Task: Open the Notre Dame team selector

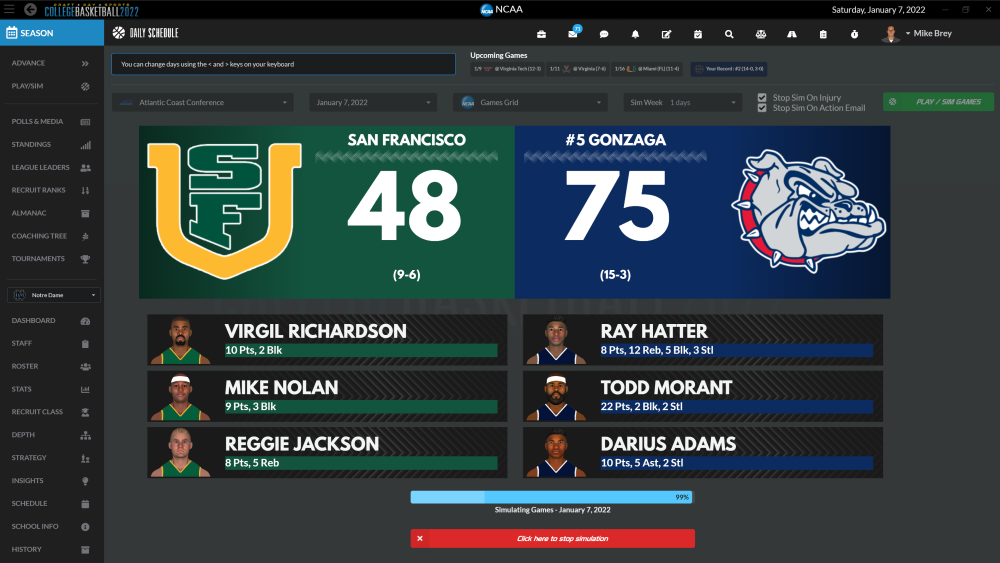Action: 54,295
